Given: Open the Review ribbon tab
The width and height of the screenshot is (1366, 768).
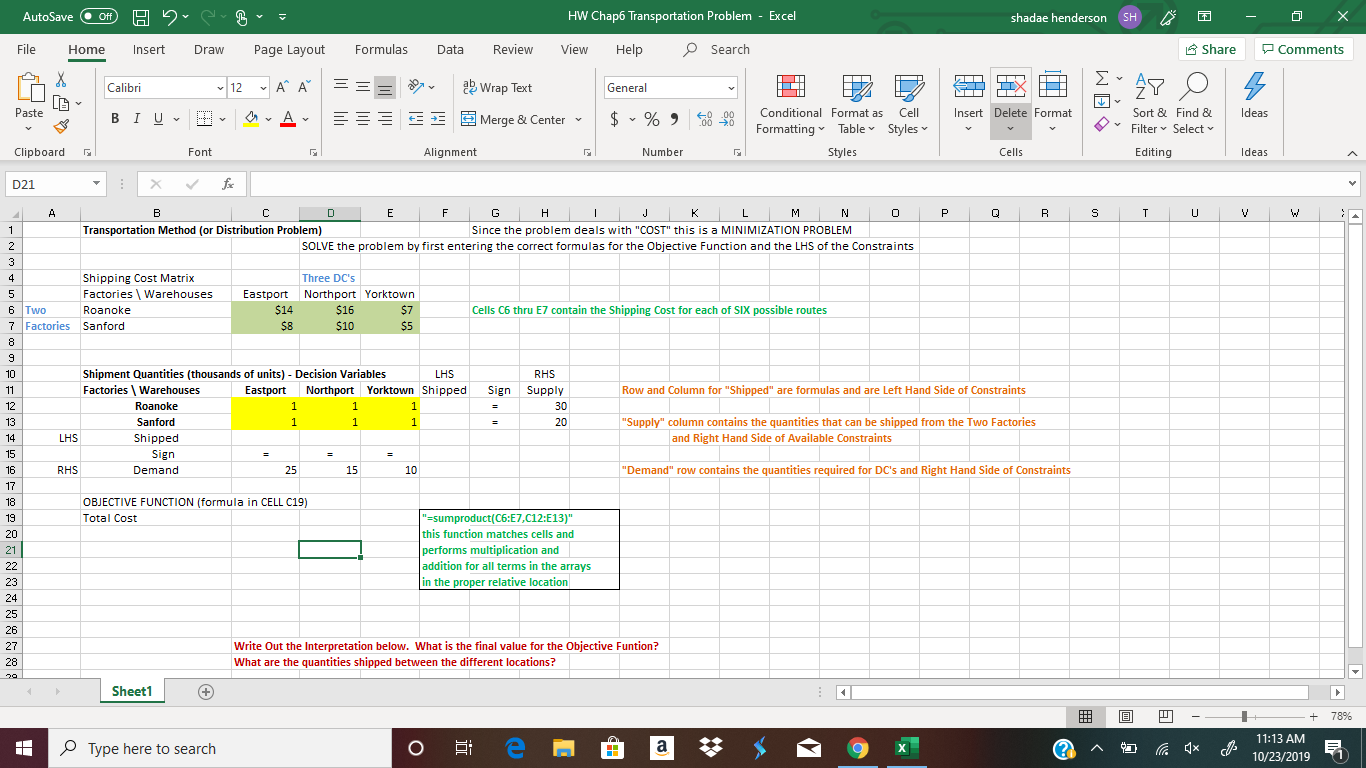Looking at the screenshot, I should (x=512, y=48).
